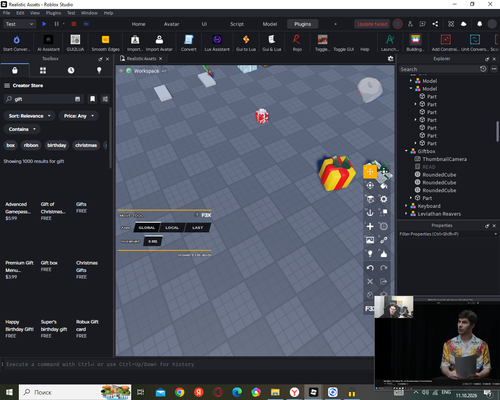This screenshot has height=400, width=500.
Task: Open the Creator Store header
Action: (x=28, y=86)
